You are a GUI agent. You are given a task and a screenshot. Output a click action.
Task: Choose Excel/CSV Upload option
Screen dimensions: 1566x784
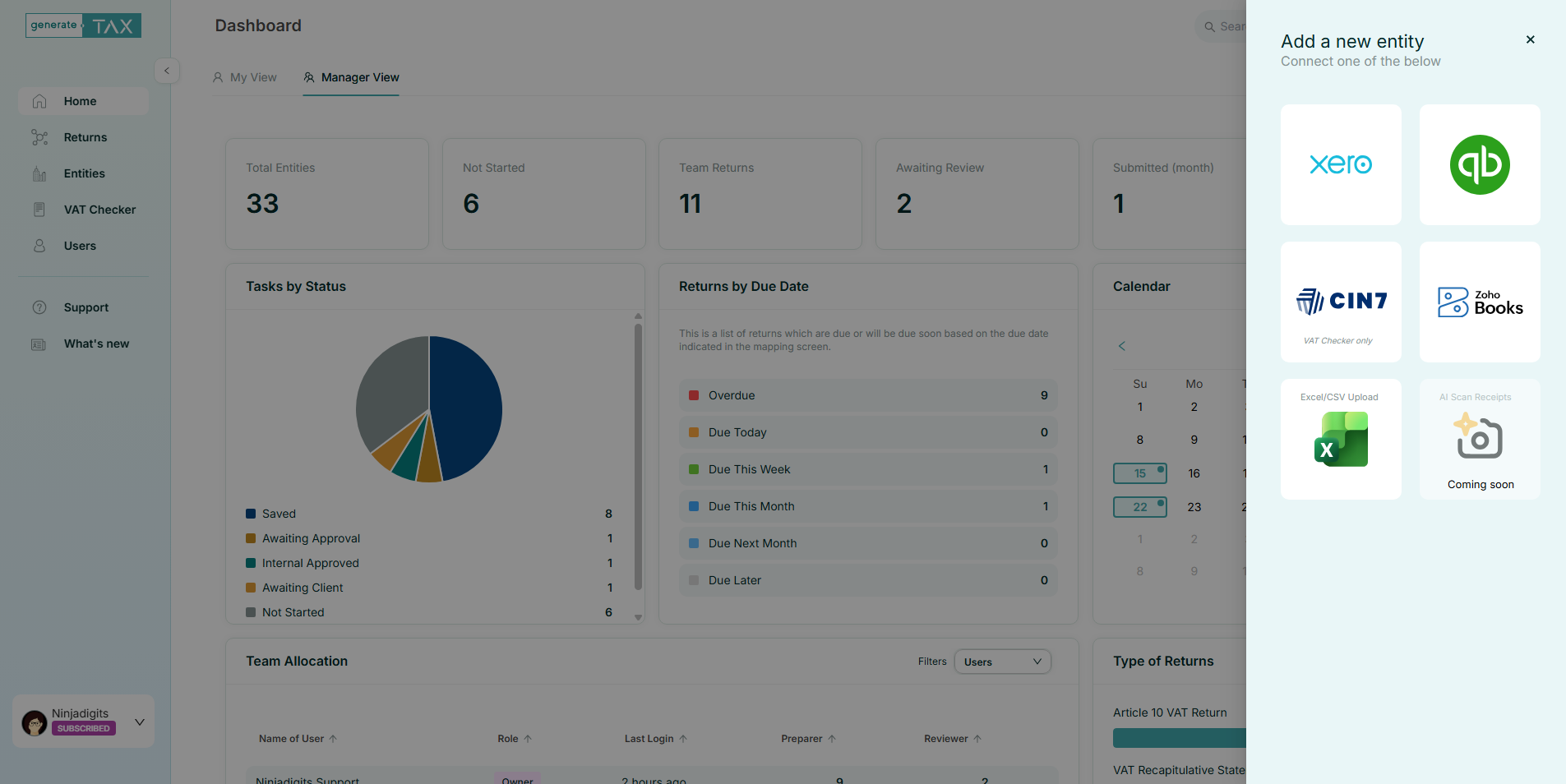pyautogui.click(x=1339, y=438)
